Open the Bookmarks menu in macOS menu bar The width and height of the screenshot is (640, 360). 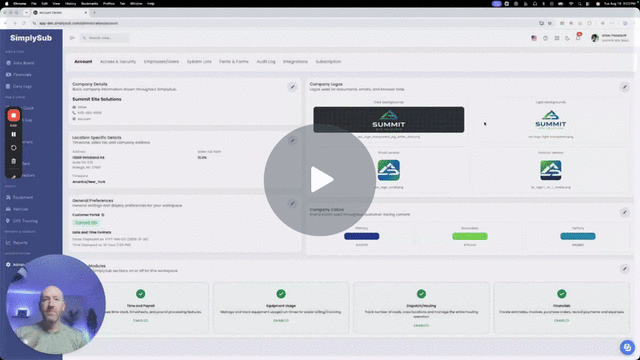pos(89,3)
